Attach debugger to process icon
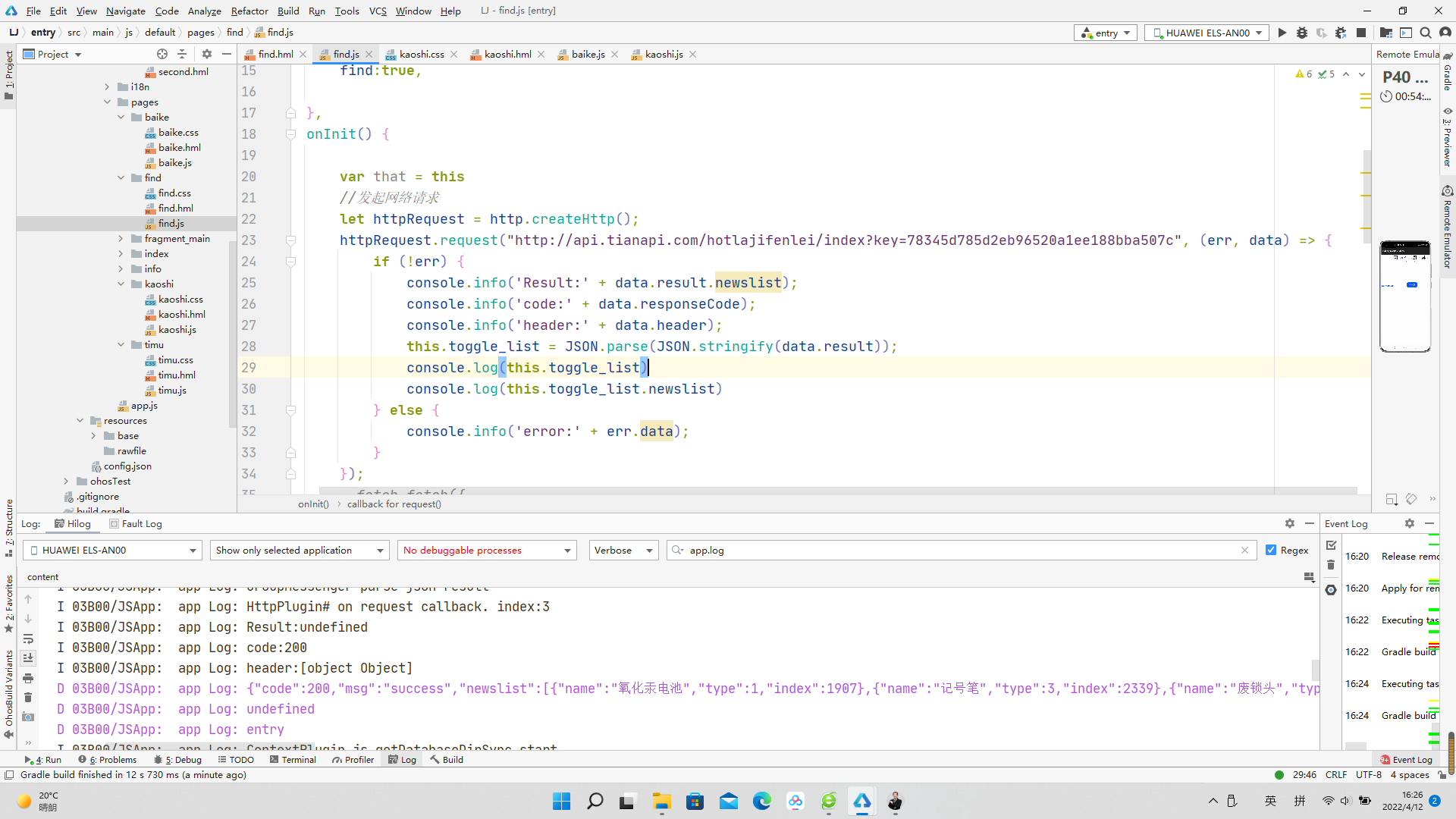This screenshot has width=1456, height=819. pos(1341,33)
